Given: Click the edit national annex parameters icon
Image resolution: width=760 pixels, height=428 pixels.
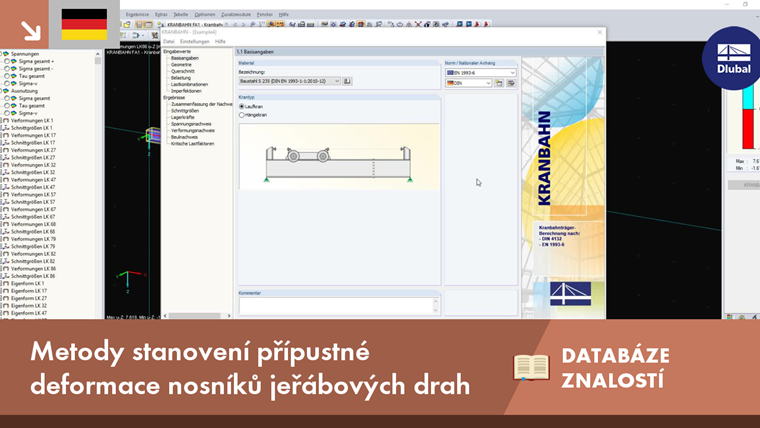Looking at the screenshot, I should pyautogui.click(x=511, y=83).
